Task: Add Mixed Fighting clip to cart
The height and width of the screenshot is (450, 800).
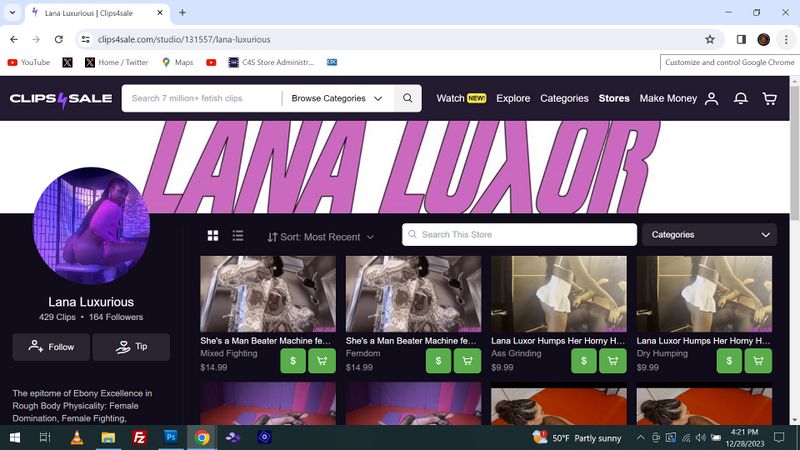Action: 322,361
